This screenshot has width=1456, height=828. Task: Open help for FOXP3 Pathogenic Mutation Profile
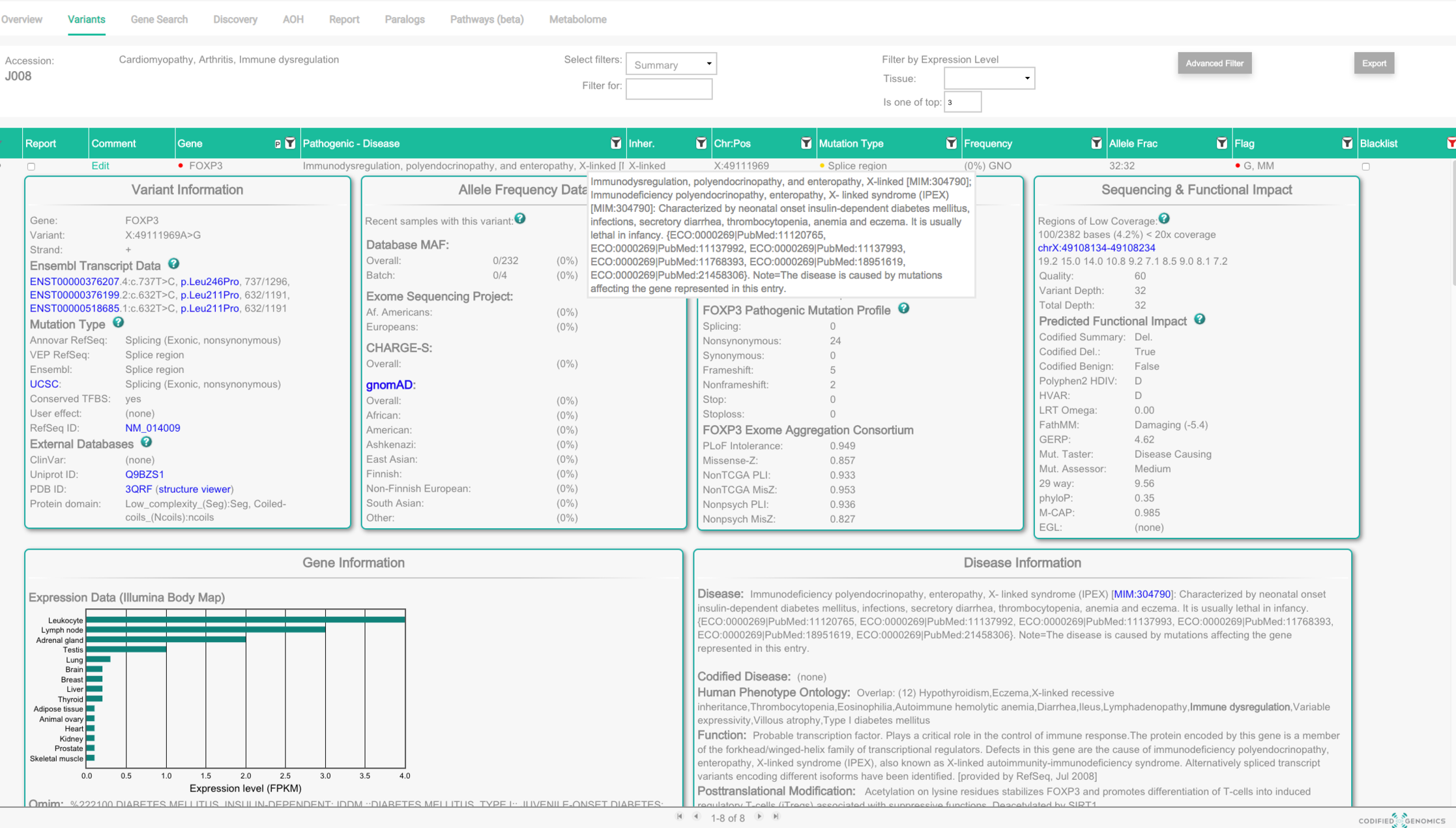pyautogui.click(x=903, y=308)
